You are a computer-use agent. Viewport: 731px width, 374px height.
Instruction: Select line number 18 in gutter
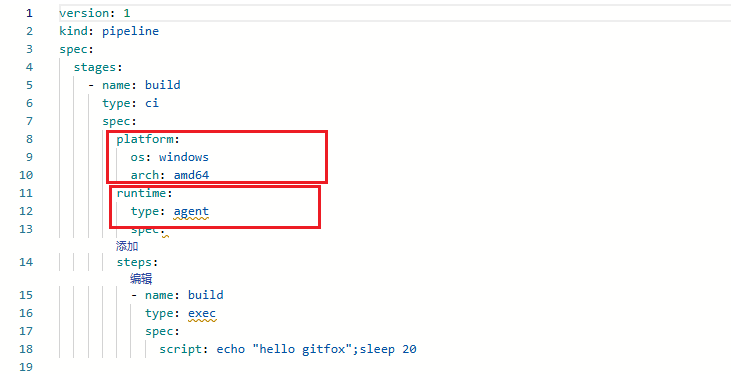[26, 349]
